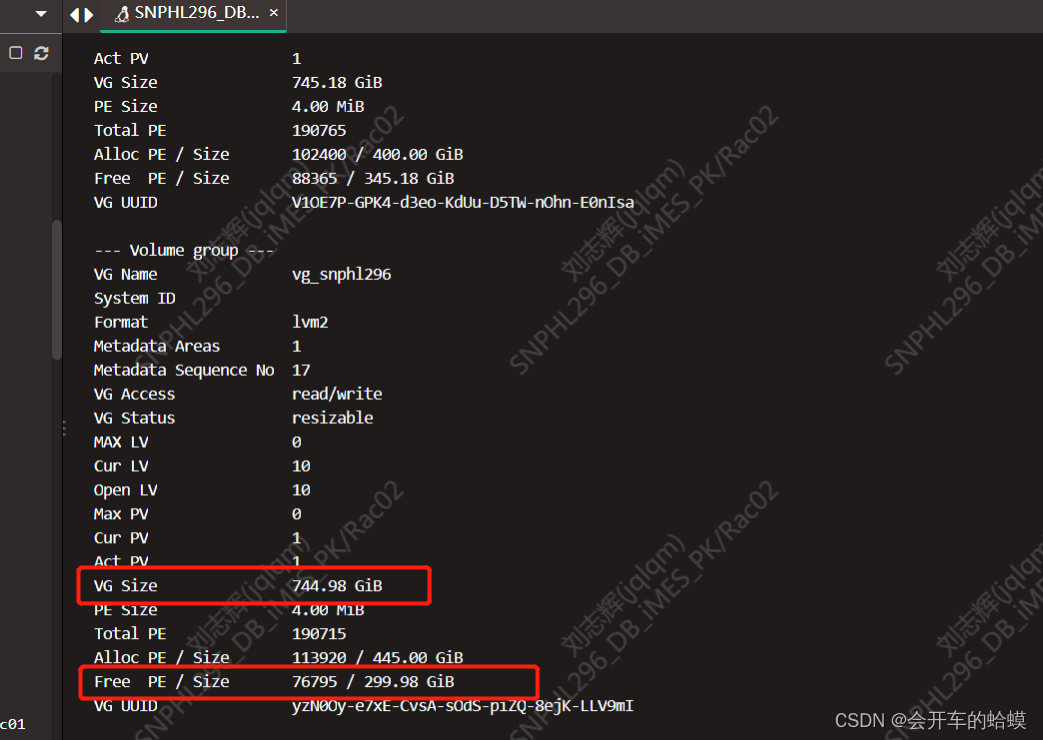
Task: Click the terminal scrollbar thumb
Action: point(57,290)
